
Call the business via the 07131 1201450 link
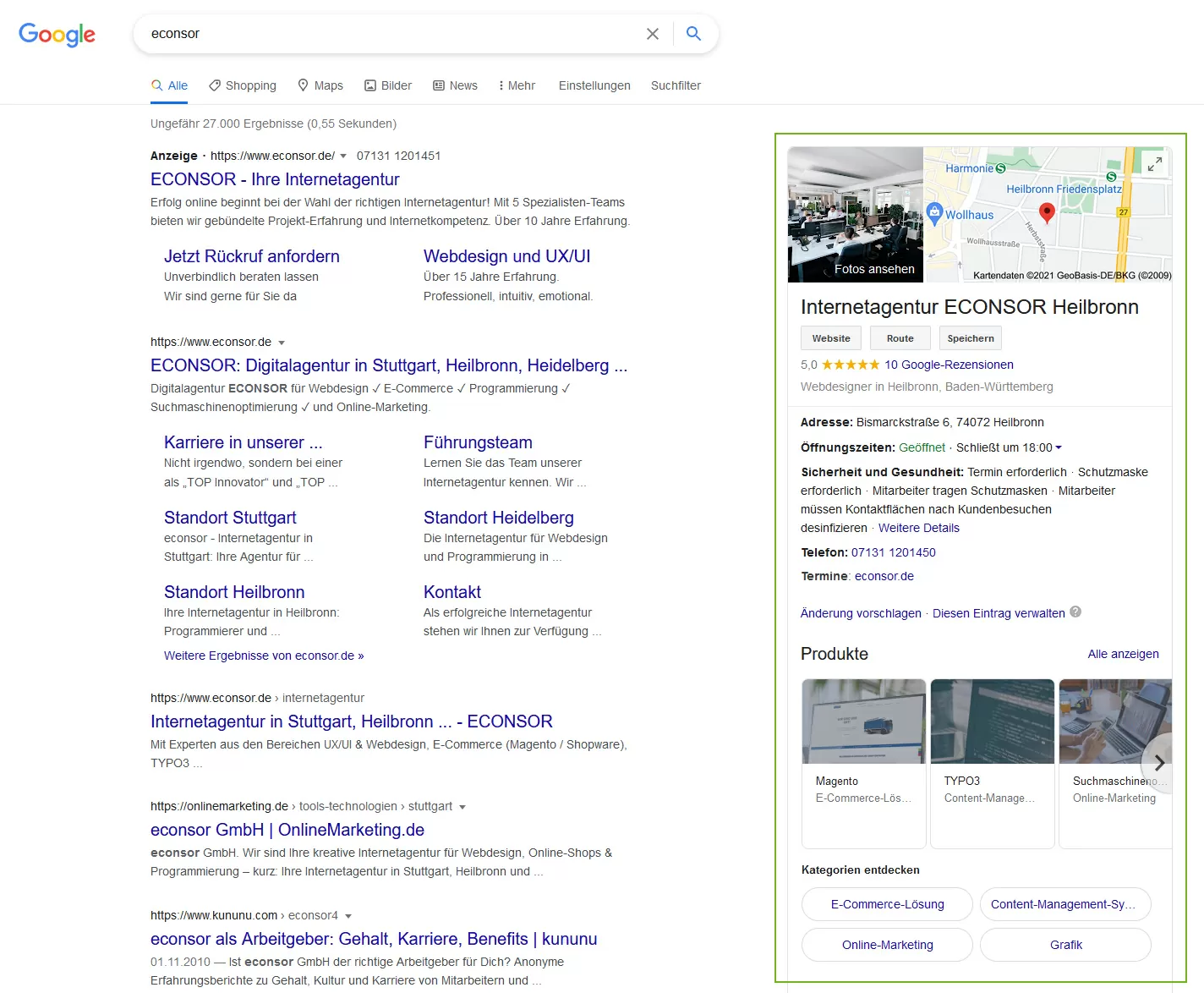click(x=893, y=552)
